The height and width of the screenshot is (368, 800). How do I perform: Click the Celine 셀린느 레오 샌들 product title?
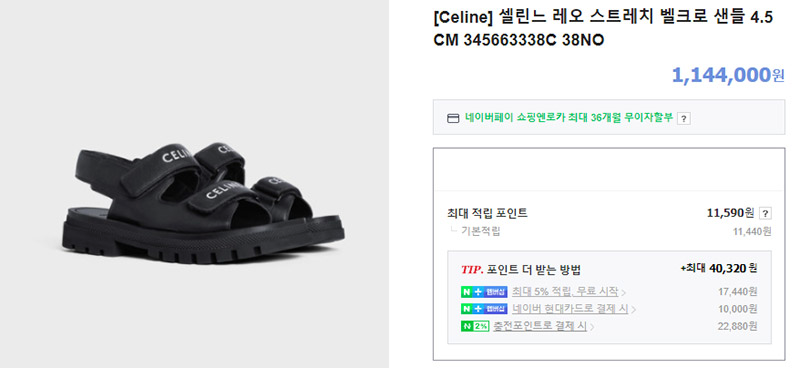pyautogui.click(x=603, y=29)
